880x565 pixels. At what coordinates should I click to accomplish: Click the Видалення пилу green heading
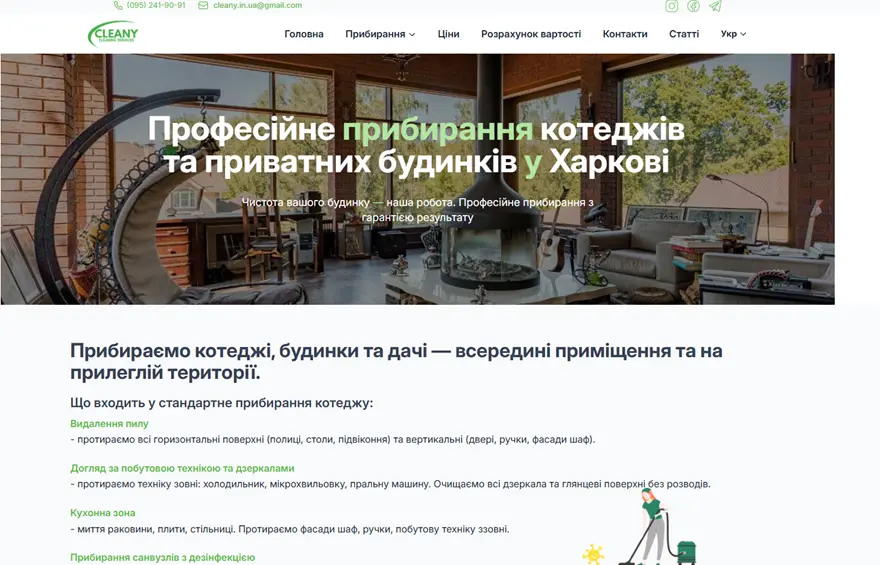coord(109,424)
